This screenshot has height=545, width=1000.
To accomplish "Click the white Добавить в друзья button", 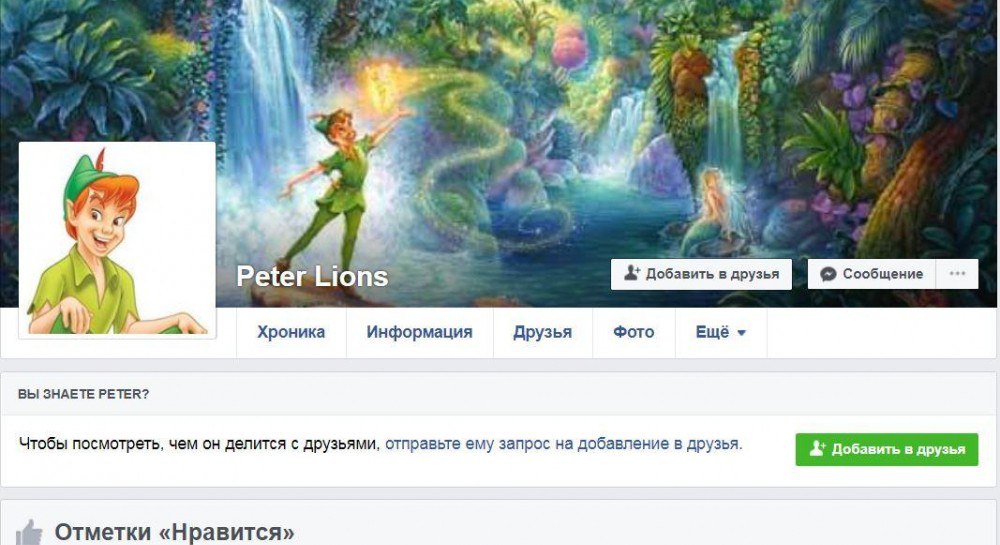I will [701, 274].
